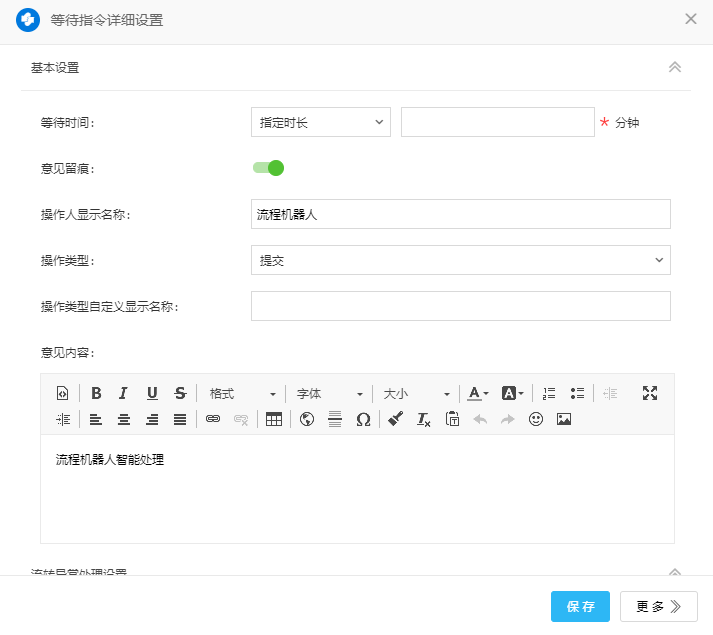
Task: Click the 保存 button
Action: coord(580,606)
